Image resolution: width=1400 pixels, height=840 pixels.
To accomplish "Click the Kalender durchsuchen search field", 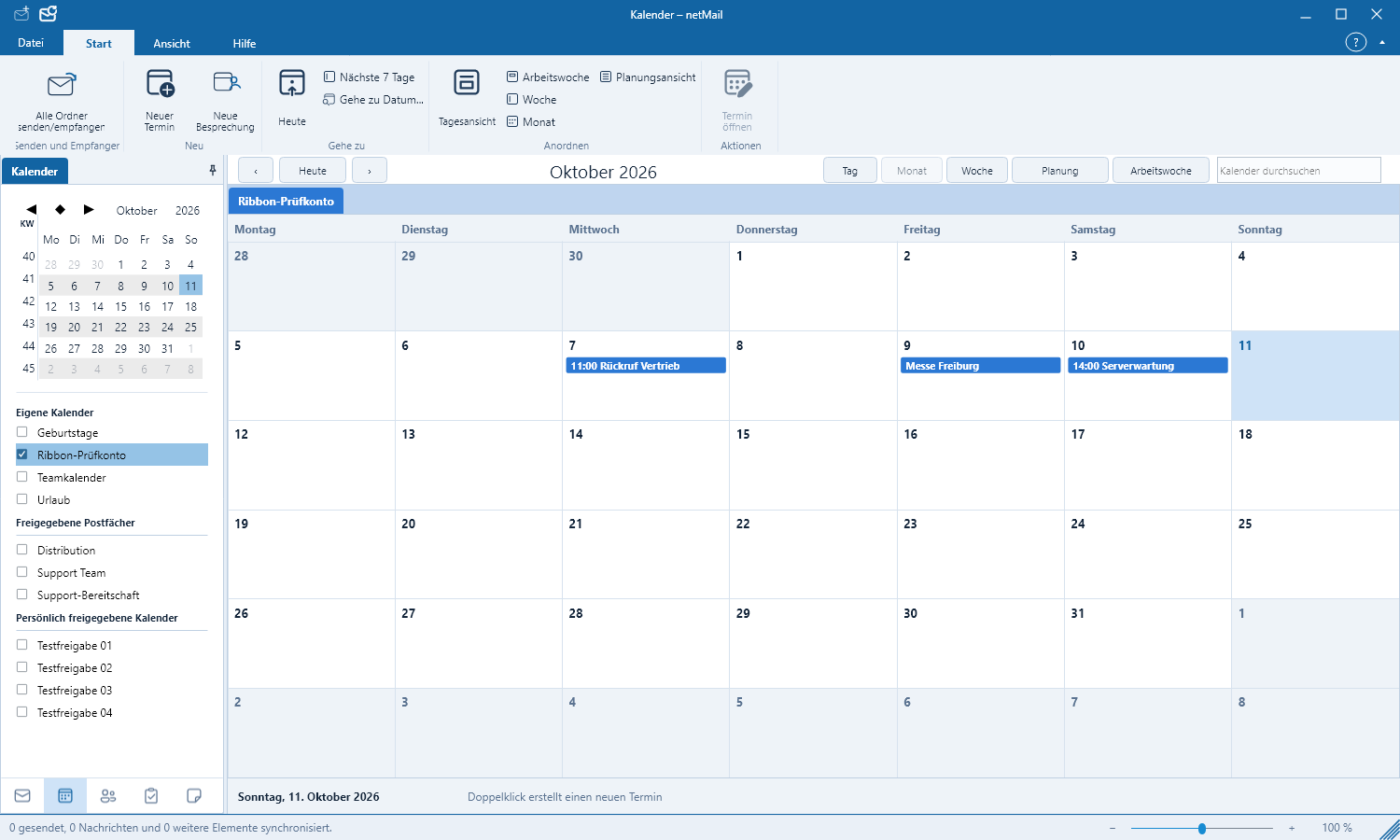I will coord(1298,171).
